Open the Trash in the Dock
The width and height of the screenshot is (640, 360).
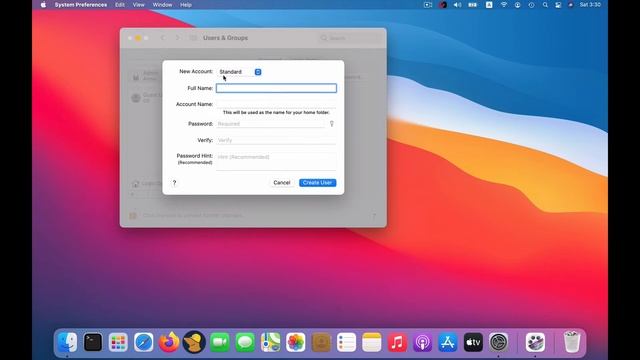click(572, 342)
